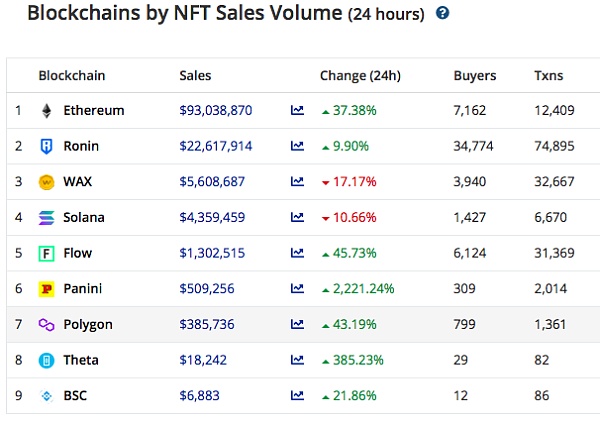
Task: Click the Solana blockchain logo icon
Action: click(46, 217)
